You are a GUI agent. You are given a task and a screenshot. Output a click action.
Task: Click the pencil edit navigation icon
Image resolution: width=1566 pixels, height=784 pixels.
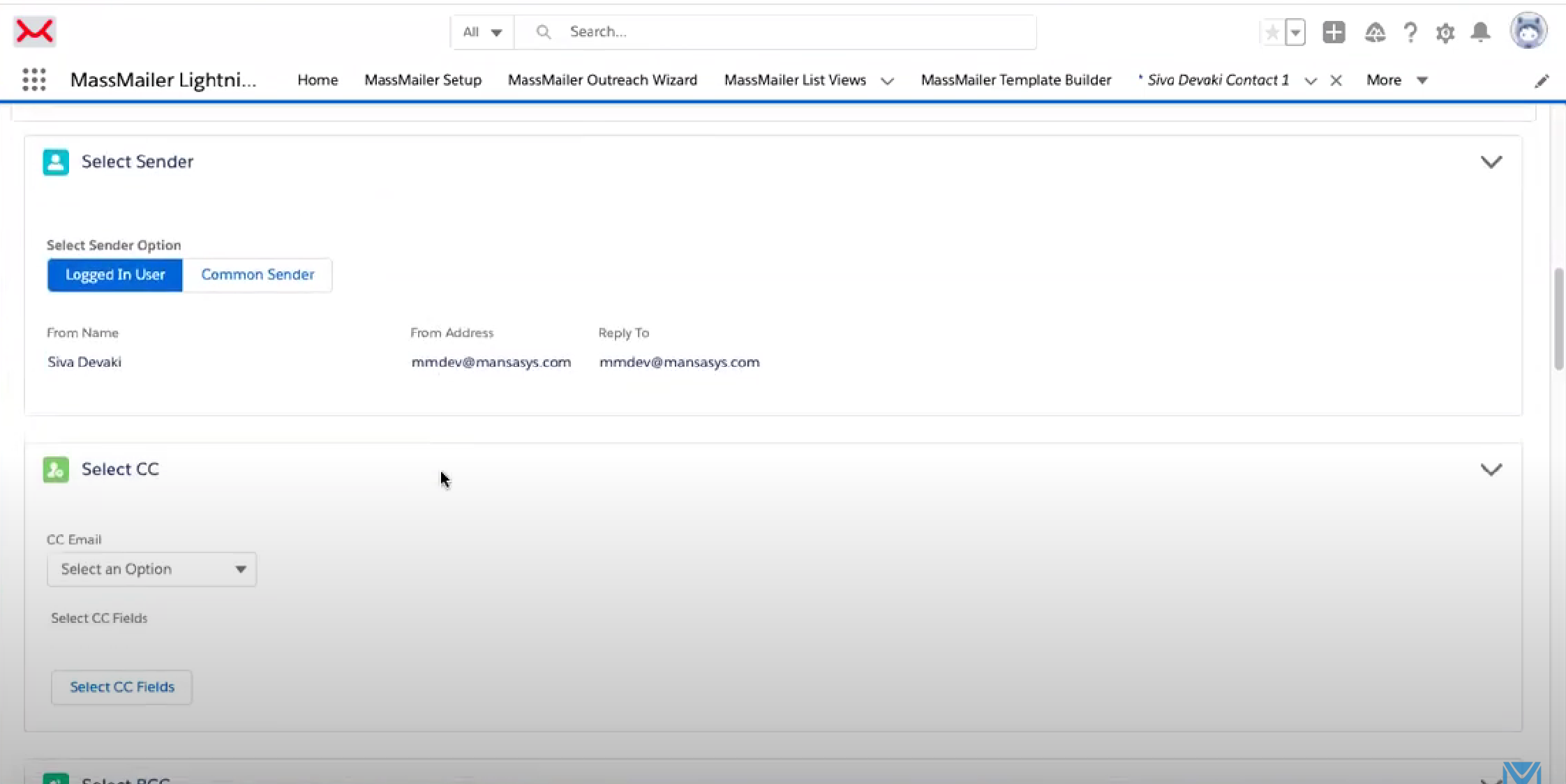pos(1542,81)
